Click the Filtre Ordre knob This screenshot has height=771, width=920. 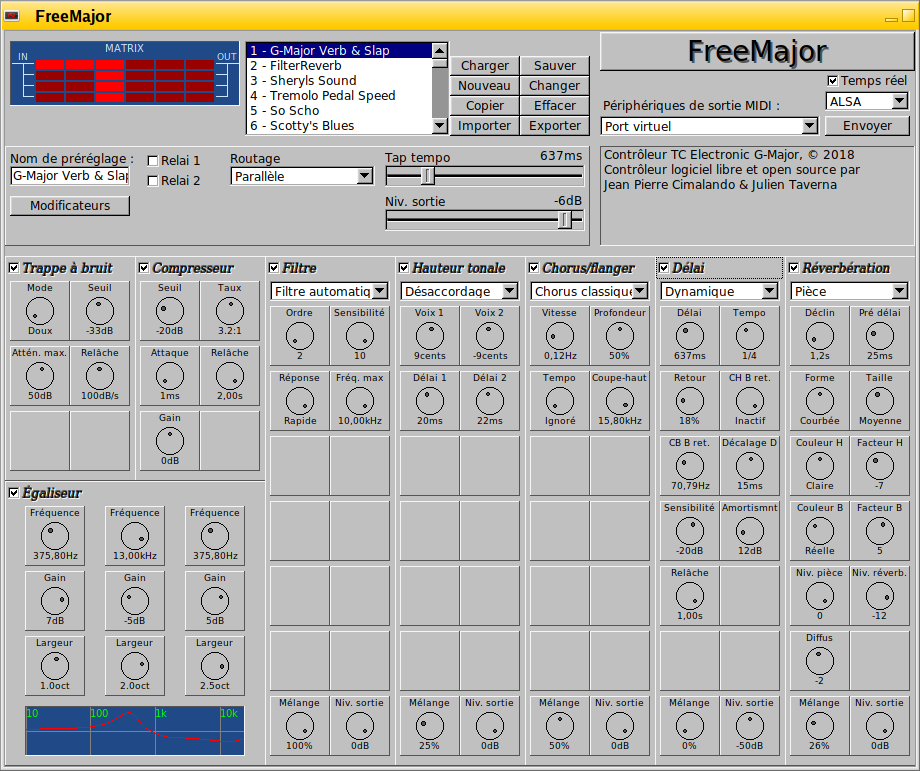pos(299,336)
